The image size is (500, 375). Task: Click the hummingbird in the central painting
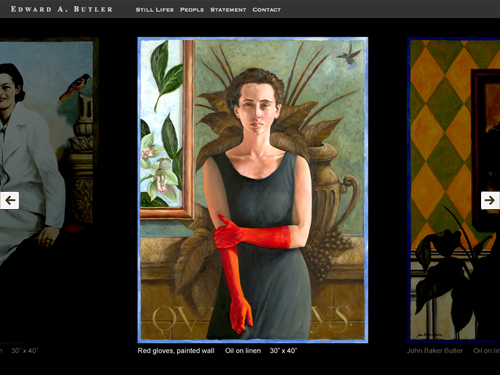click(349, 57)
